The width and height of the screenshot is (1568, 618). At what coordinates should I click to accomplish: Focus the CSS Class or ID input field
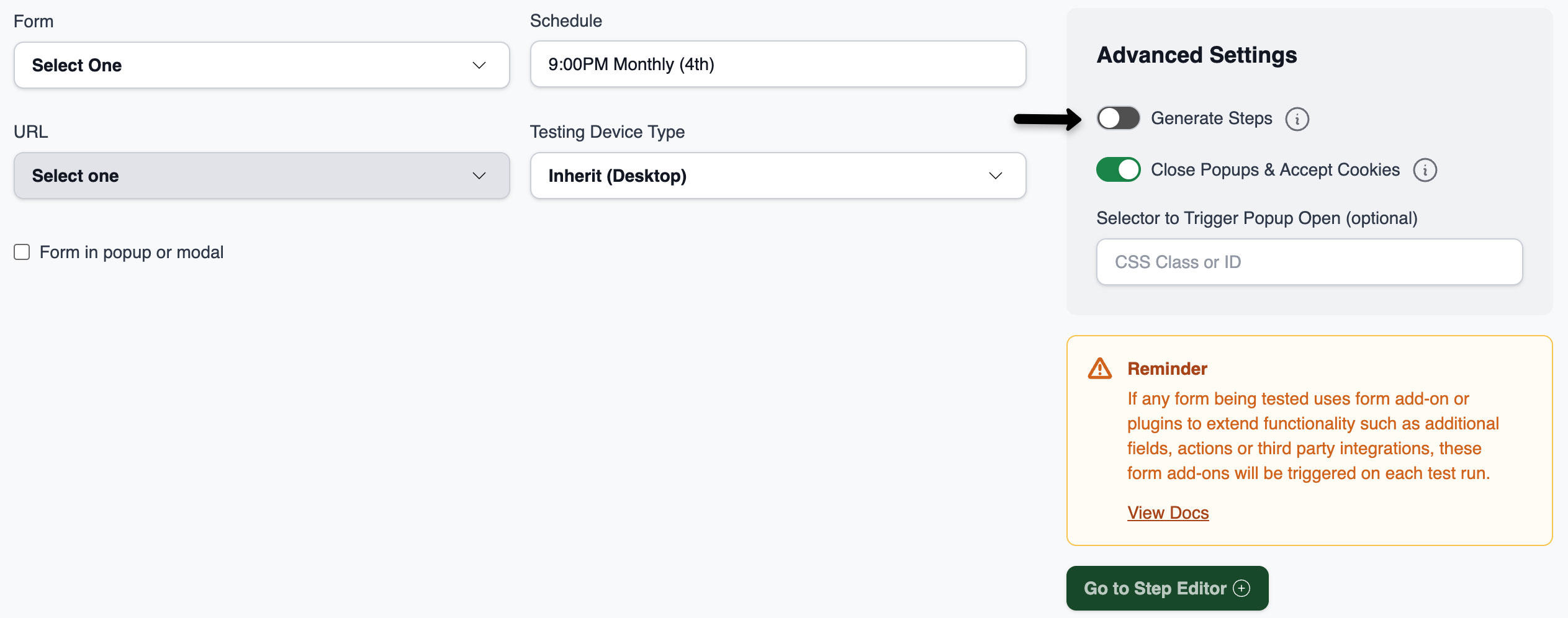click(x=1309, y=262)
